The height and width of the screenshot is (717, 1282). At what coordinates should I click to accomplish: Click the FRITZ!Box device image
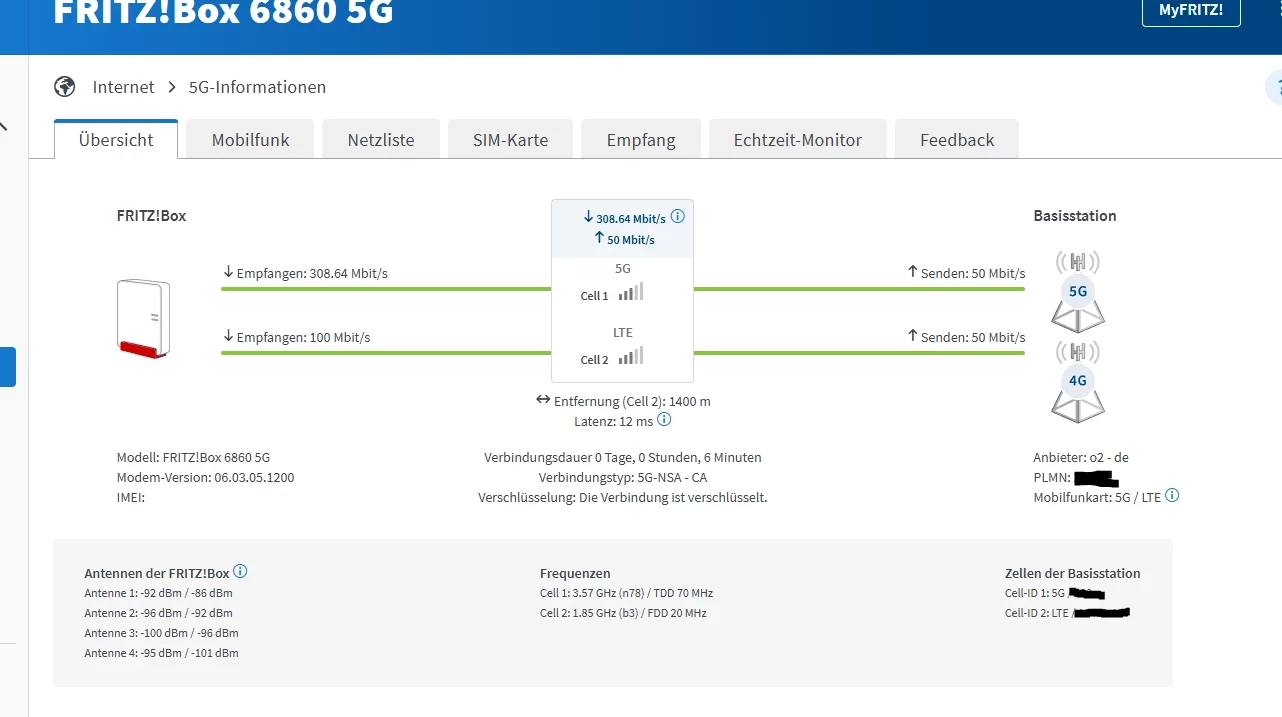143,318
